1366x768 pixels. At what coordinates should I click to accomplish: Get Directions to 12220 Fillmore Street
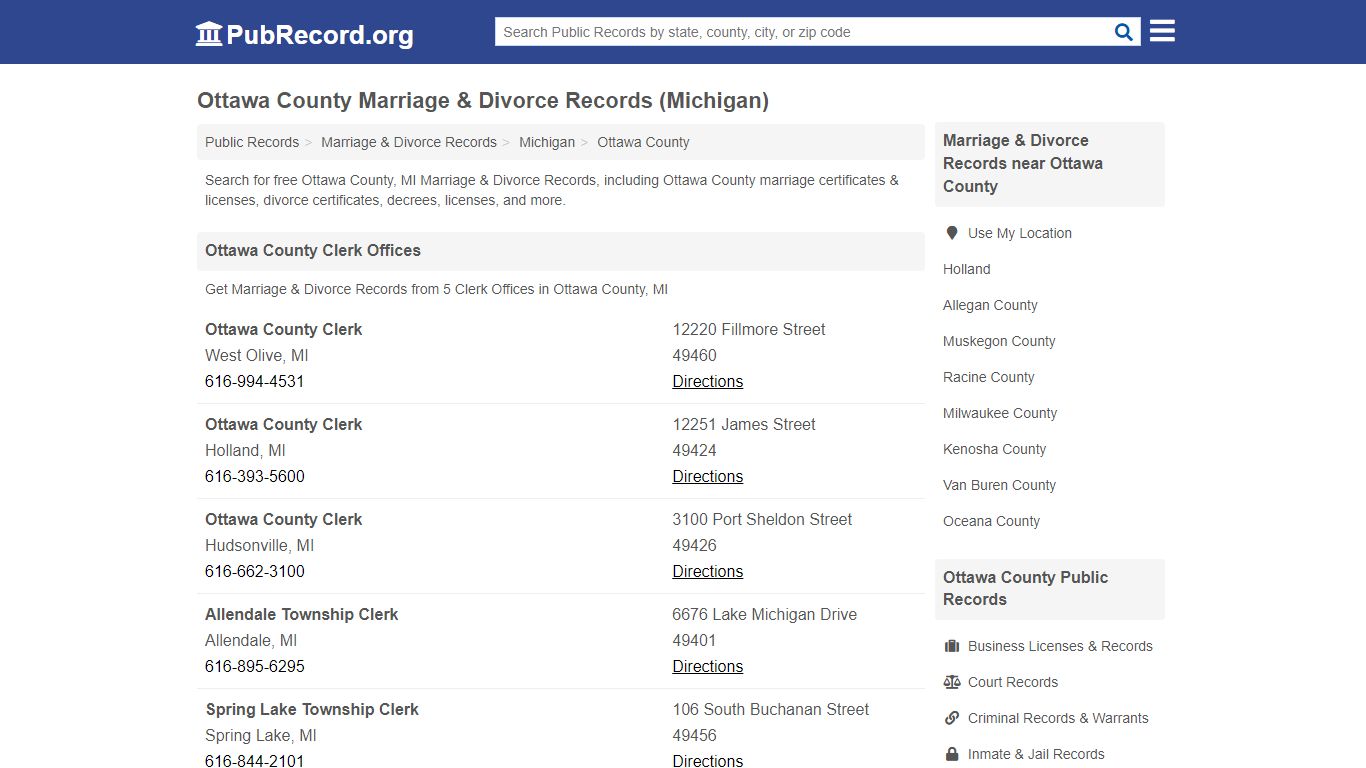click(x=708, y=381)
